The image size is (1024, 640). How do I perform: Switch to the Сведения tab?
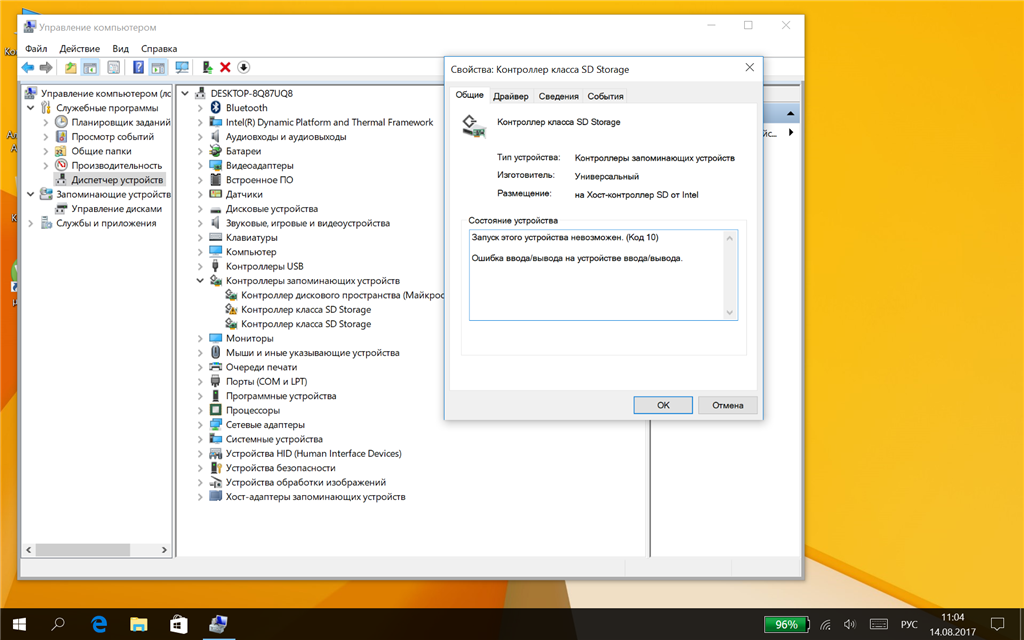tap(558, 96)
